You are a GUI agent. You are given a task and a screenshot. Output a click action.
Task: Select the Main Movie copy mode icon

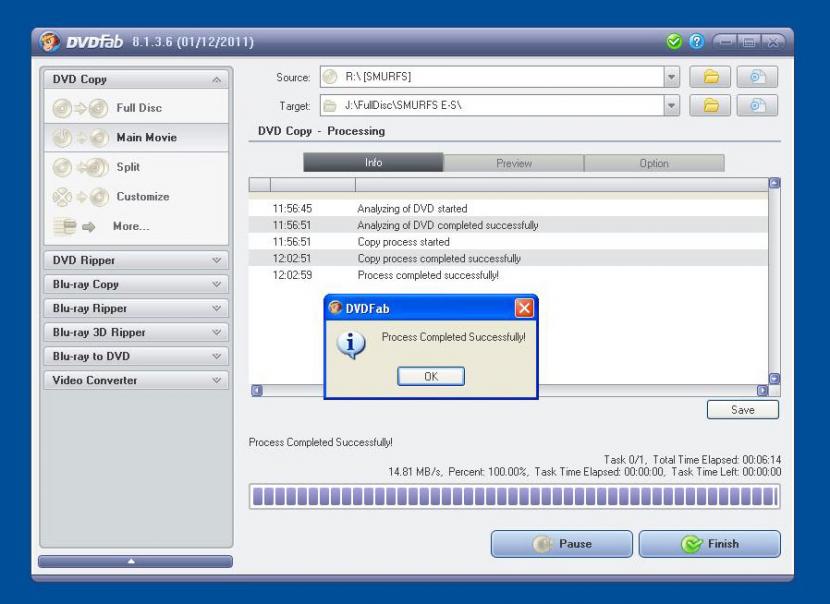(80, 138)
